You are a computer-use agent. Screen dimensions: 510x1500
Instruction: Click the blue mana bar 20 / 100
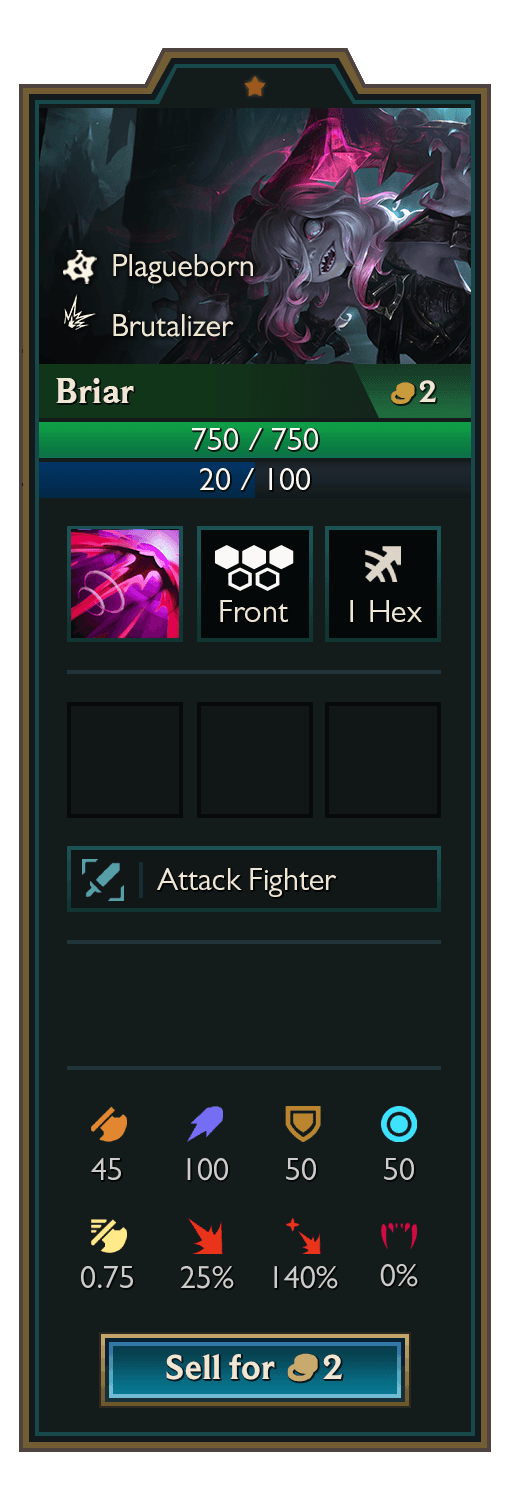click(x=254, y=479)
